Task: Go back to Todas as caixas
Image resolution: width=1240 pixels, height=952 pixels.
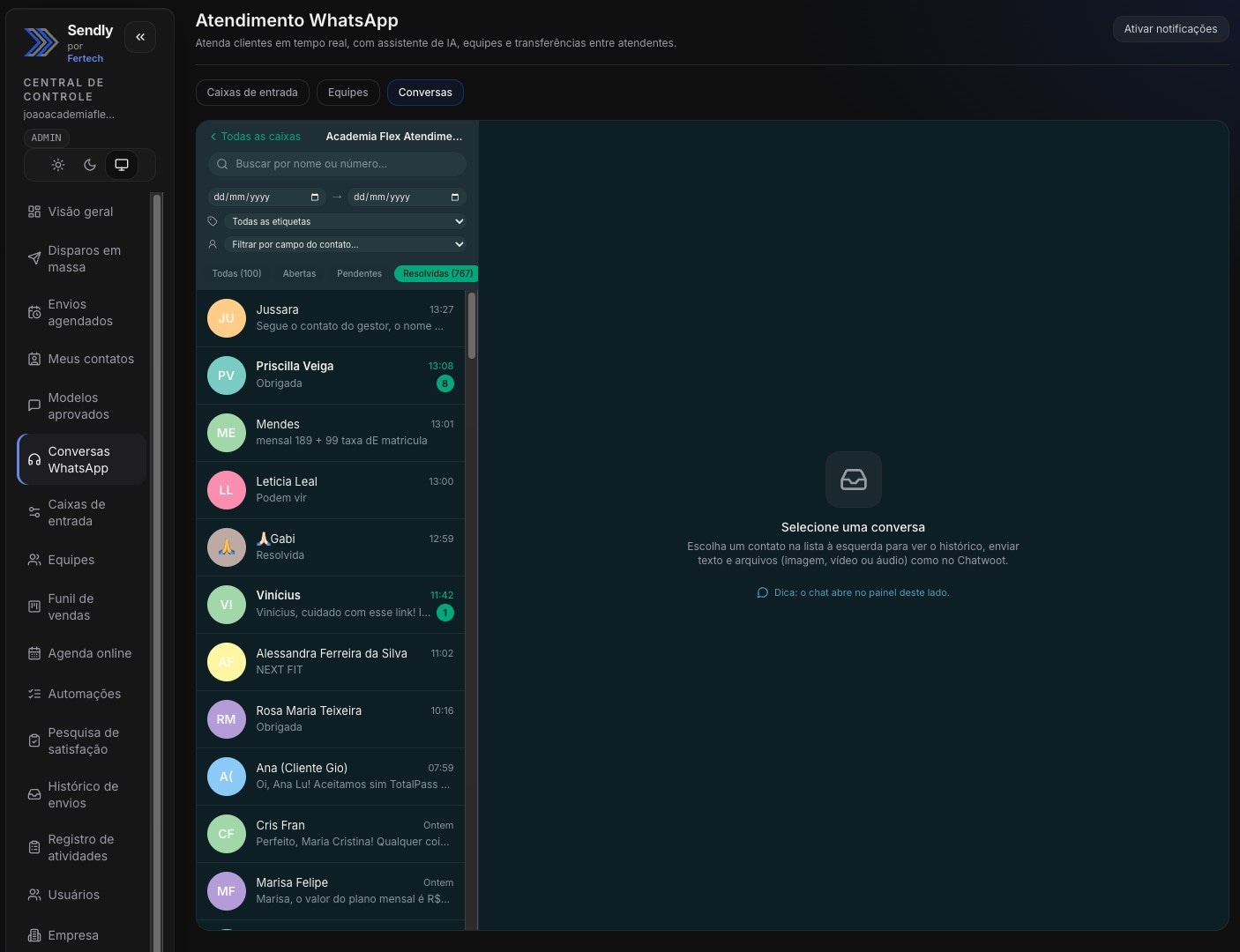Action: 256,137
